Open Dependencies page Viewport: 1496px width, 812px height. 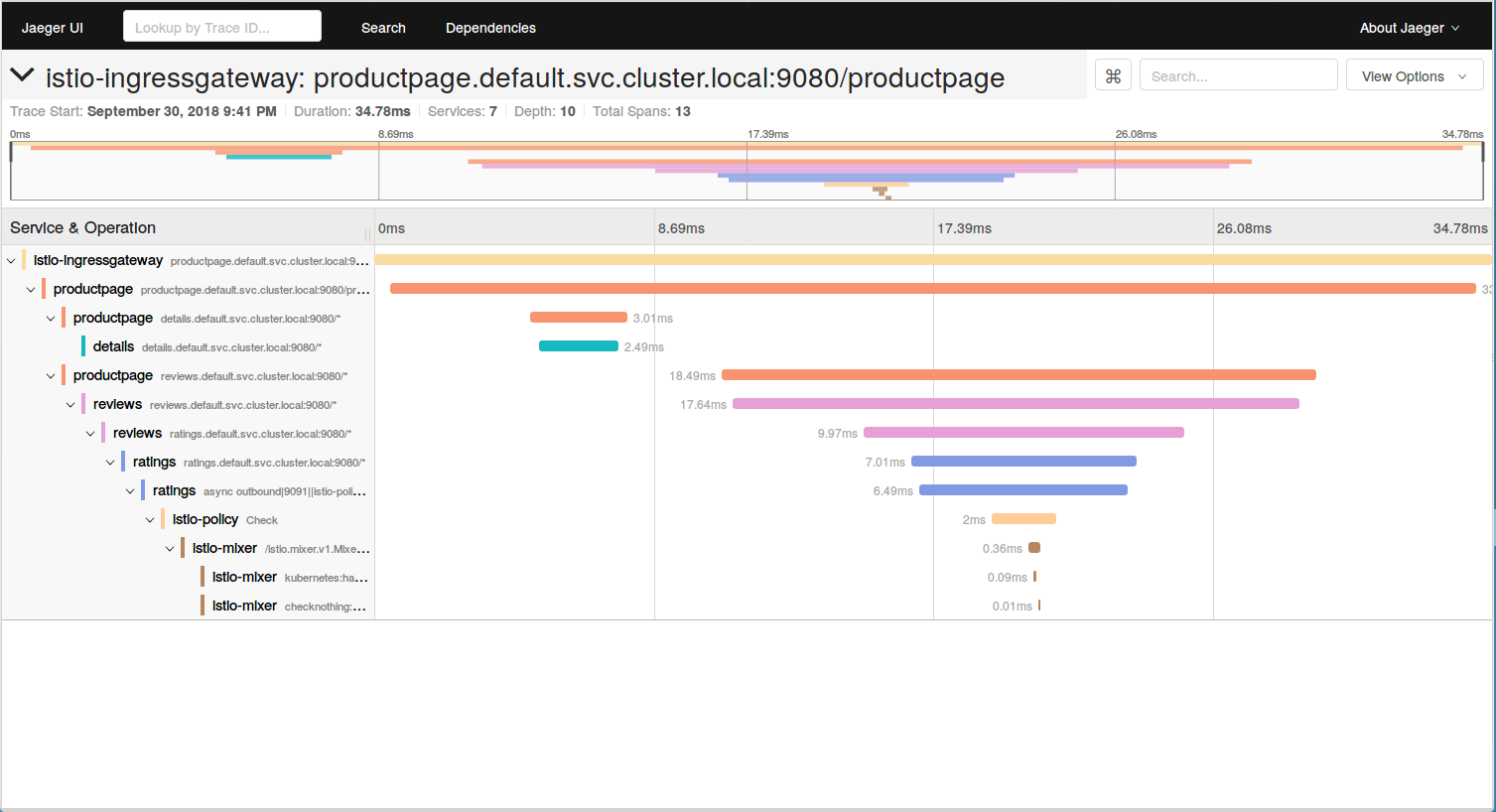[x=490, y=28]
